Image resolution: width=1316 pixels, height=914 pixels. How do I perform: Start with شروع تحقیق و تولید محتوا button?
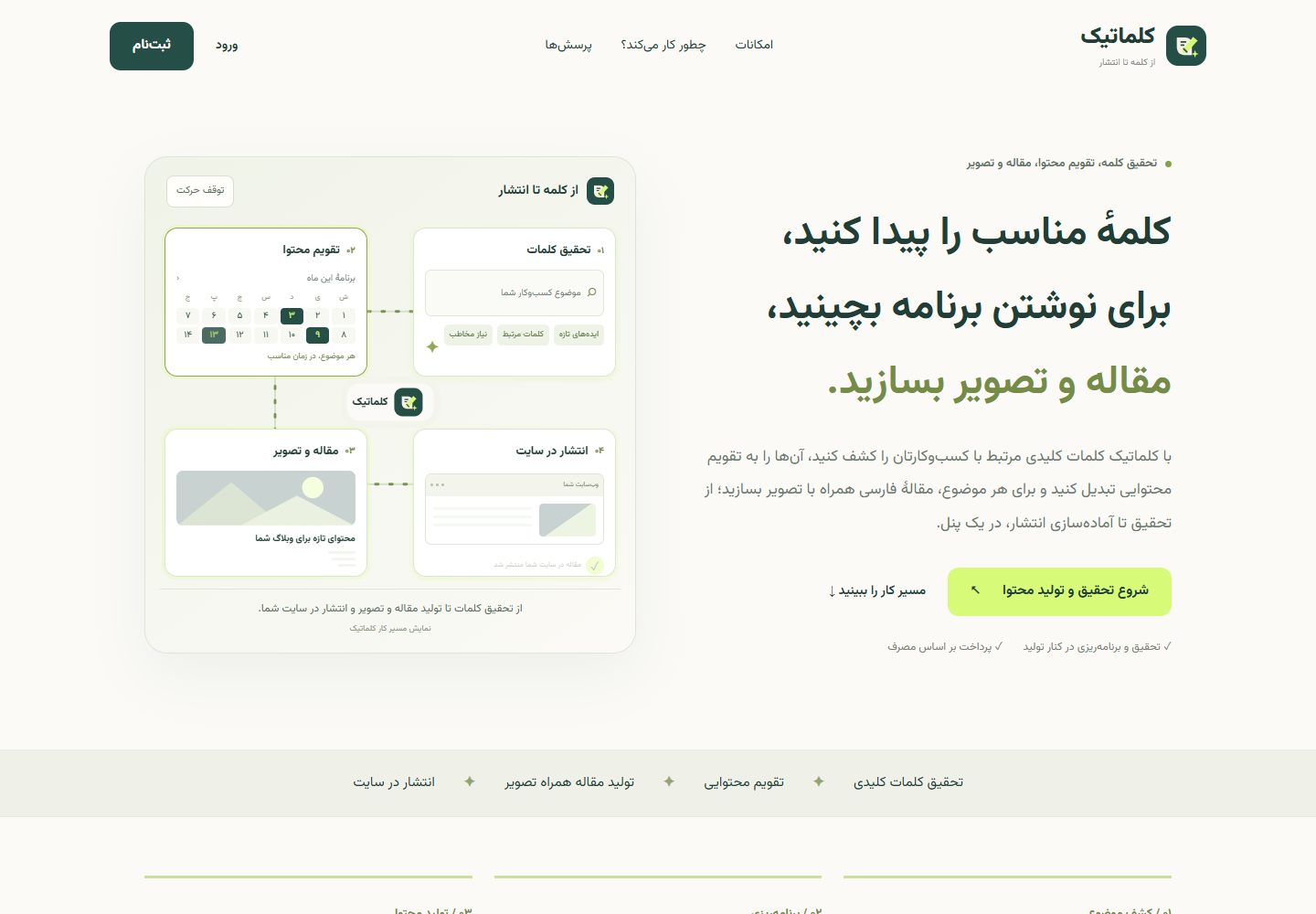pyautogui.click(x=1059, y=591)
